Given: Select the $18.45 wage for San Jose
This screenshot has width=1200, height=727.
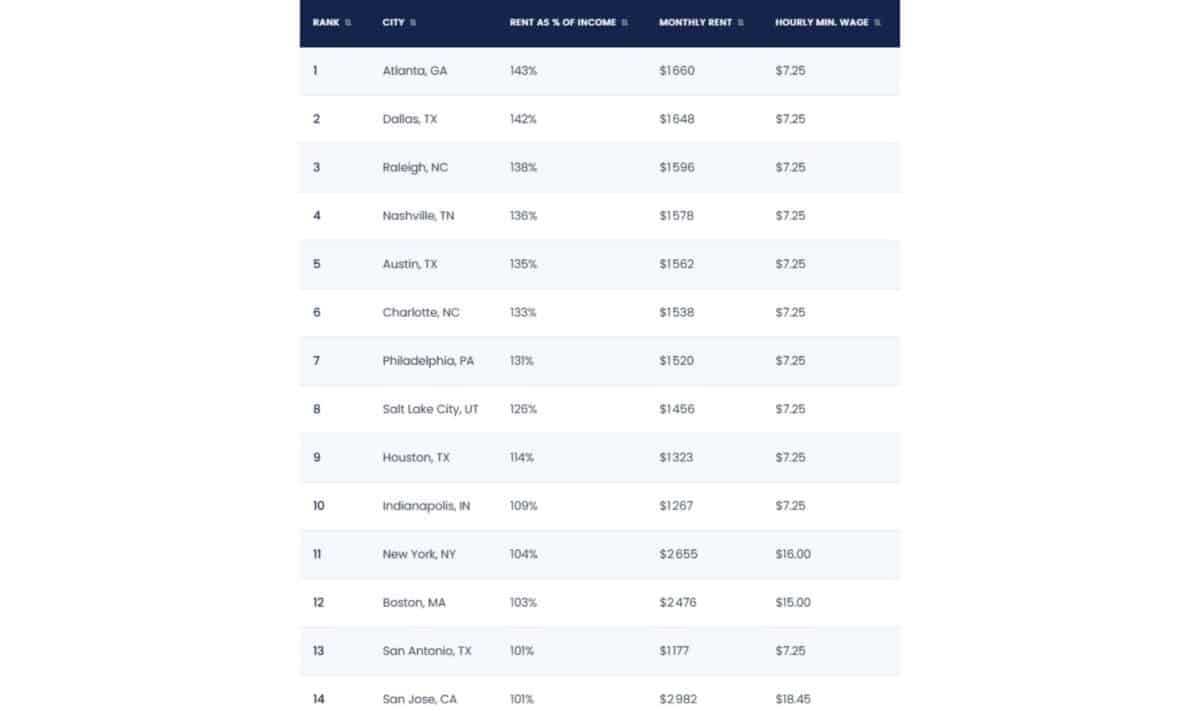Looking at the screenshot, I should [x=793, y=699].
